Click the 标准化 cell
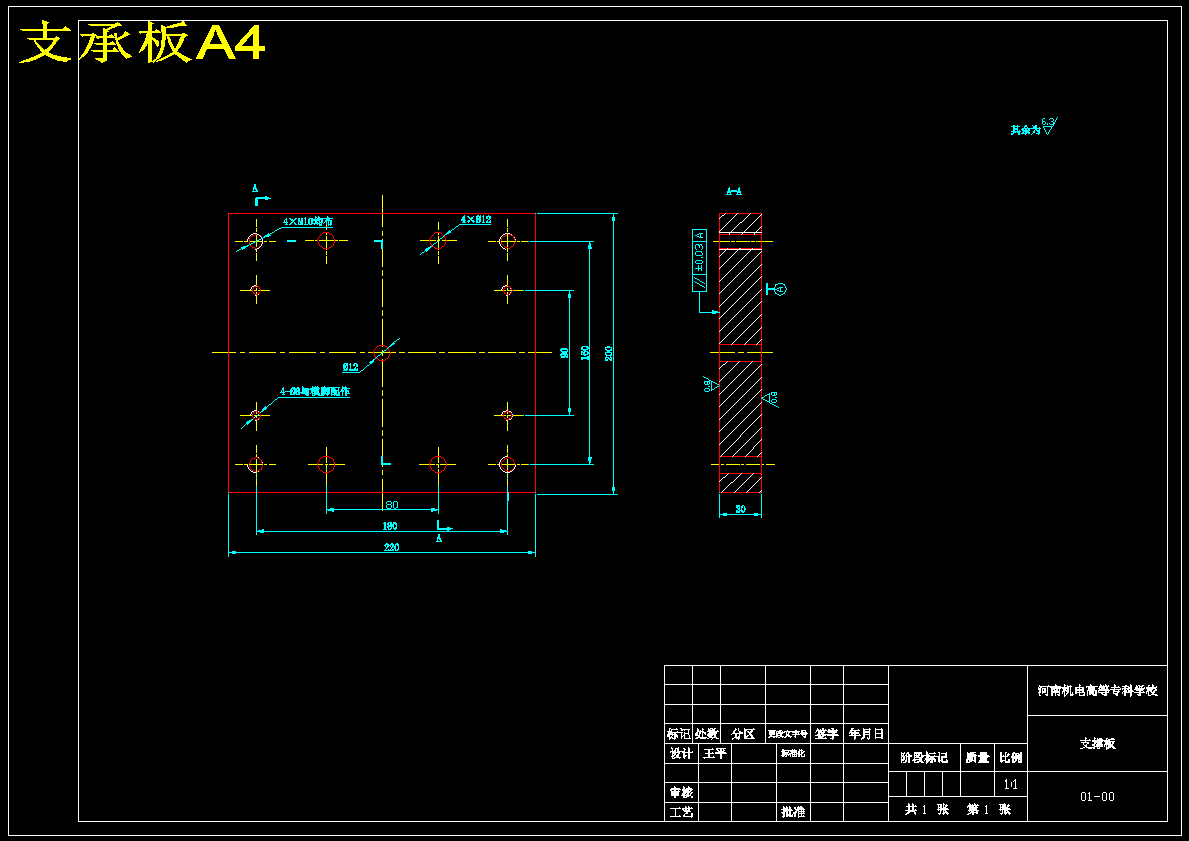1189x841 pixels. click(x=793, y=754)
